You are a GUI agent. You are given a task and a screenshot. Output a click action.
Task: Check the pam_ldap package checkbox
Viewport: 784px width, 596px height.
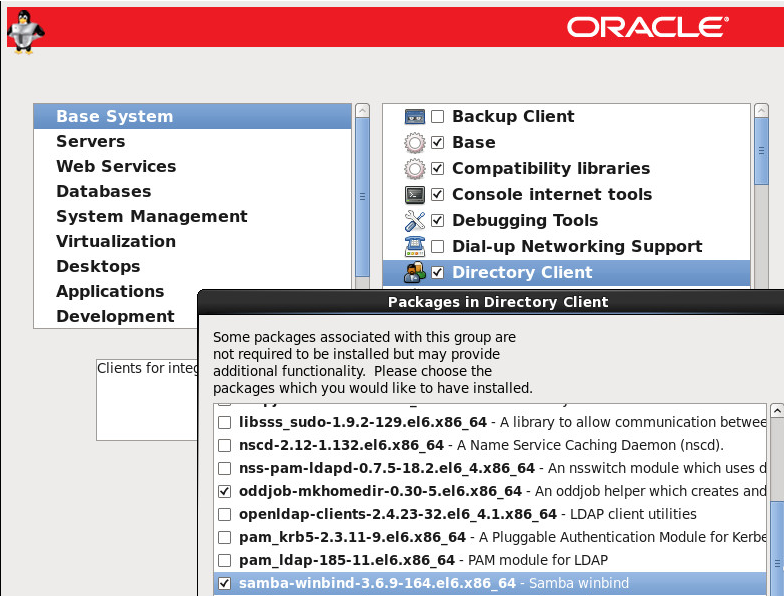(224, 560)
